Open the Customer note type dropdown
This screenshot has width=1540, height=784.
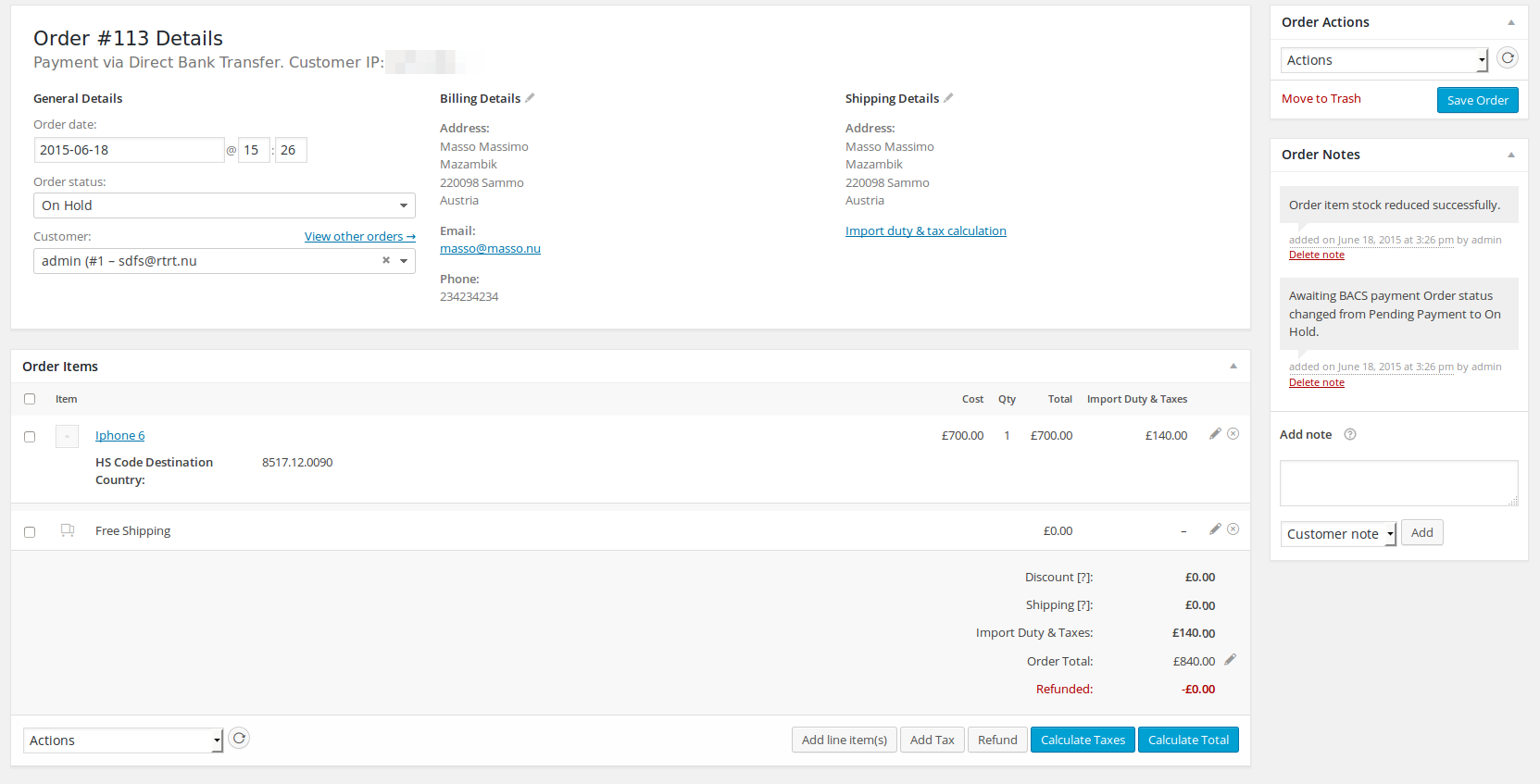tap(1338, 534)
